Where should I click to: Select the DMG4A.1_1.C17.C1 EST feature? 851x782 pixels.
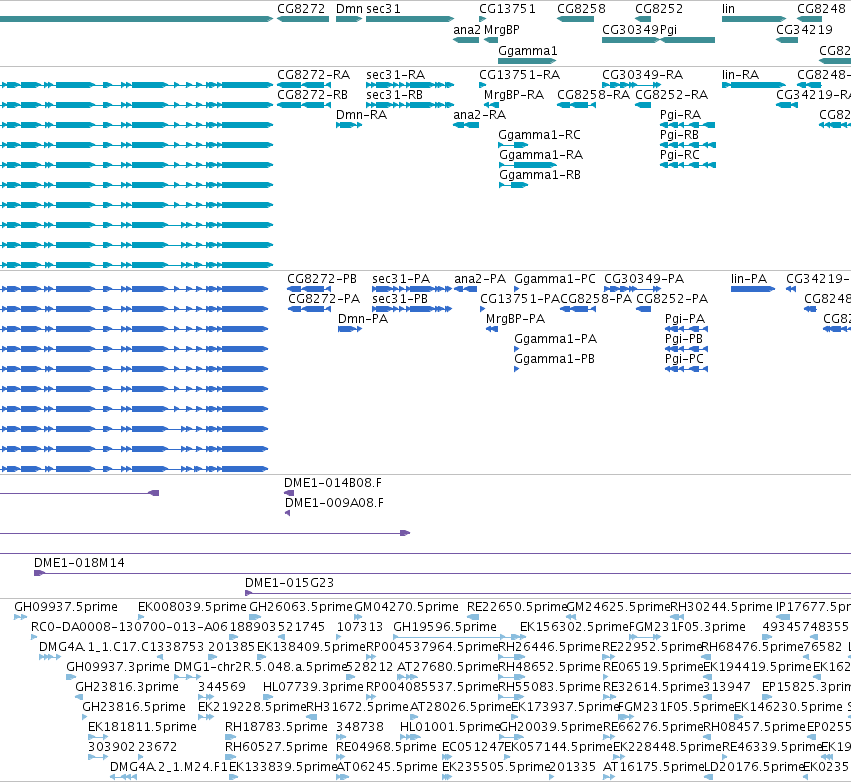click(50, 657)
